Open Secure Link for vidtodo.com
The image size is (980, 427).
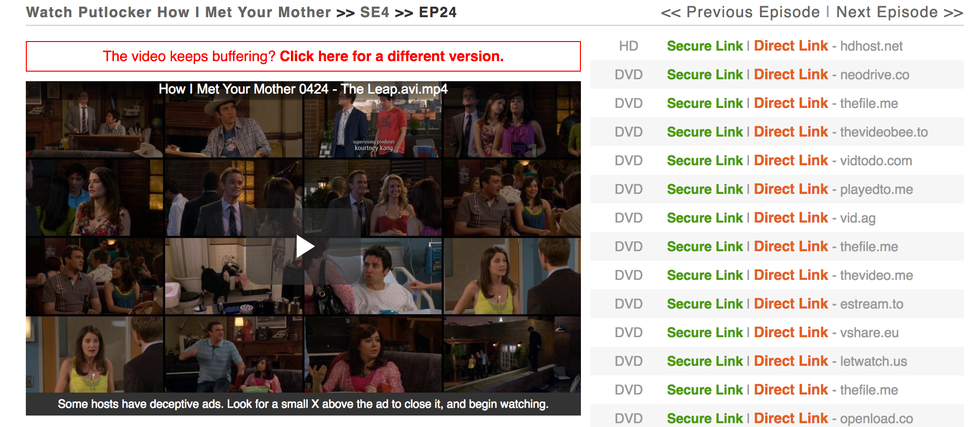[x=705, y=161]
